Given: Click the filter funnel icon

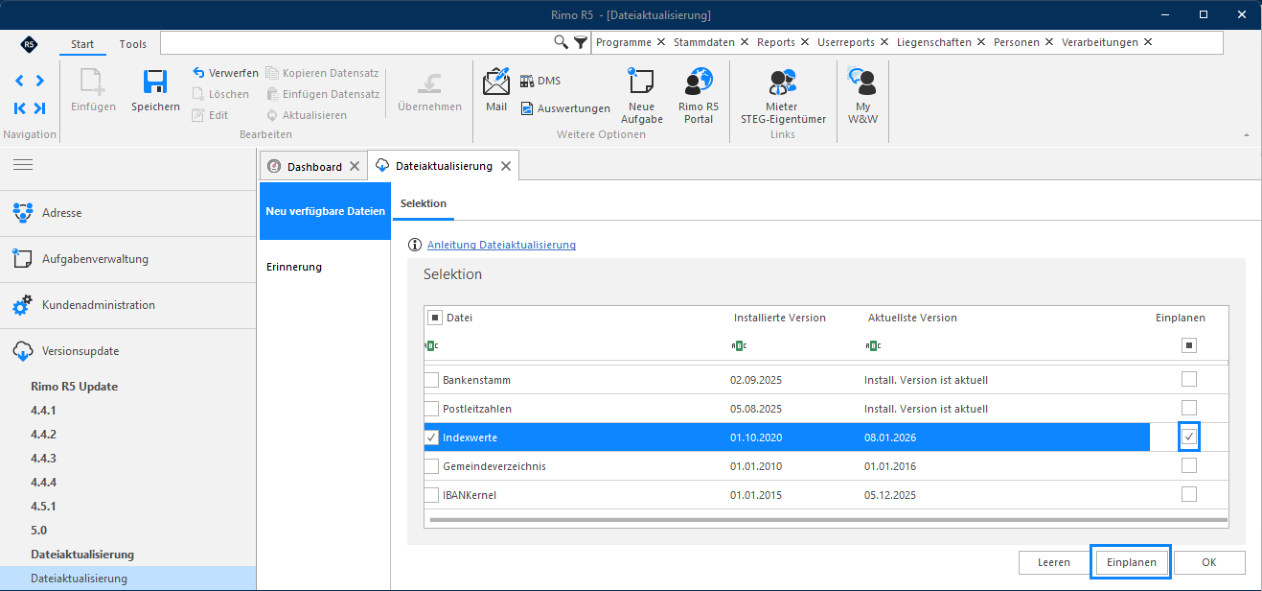Looking at the screenshot, I should [580, 42].
